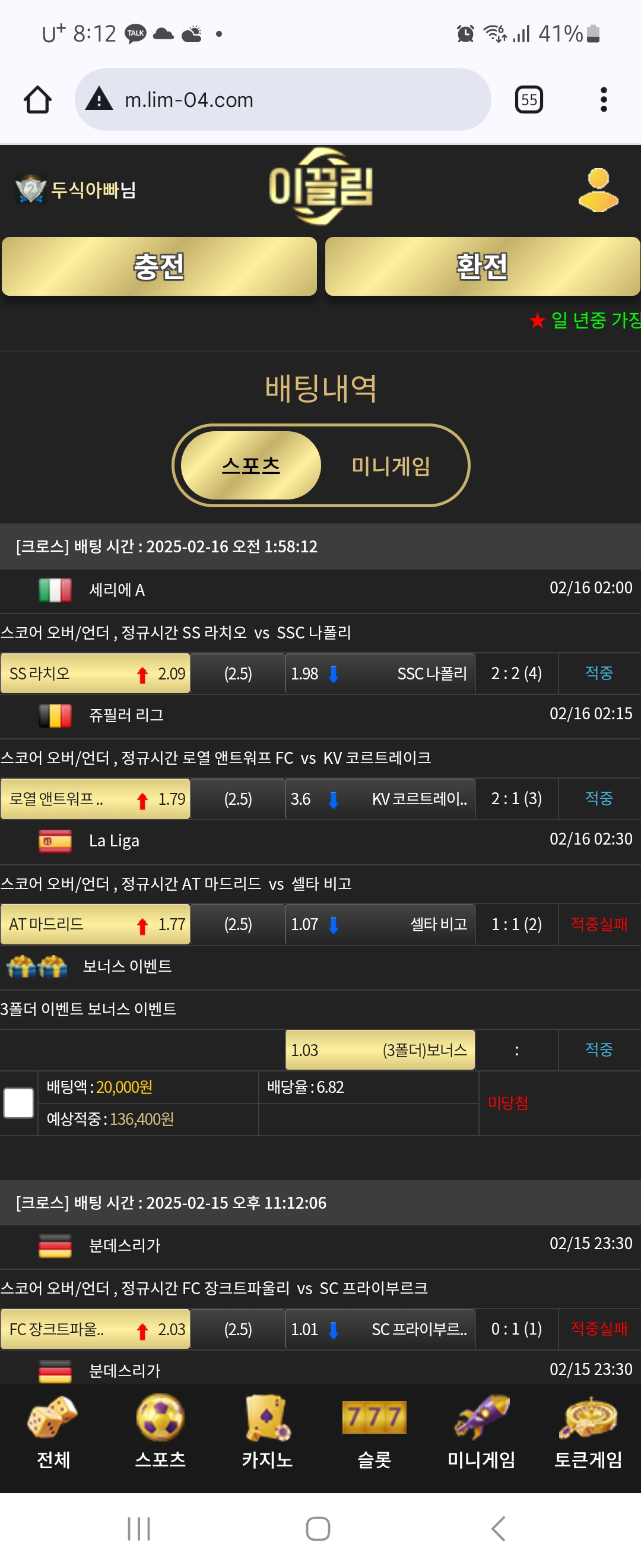Tap the 이끌림 site logo
The width and height of the screenshot is (641, 1568).
point(320,186)
